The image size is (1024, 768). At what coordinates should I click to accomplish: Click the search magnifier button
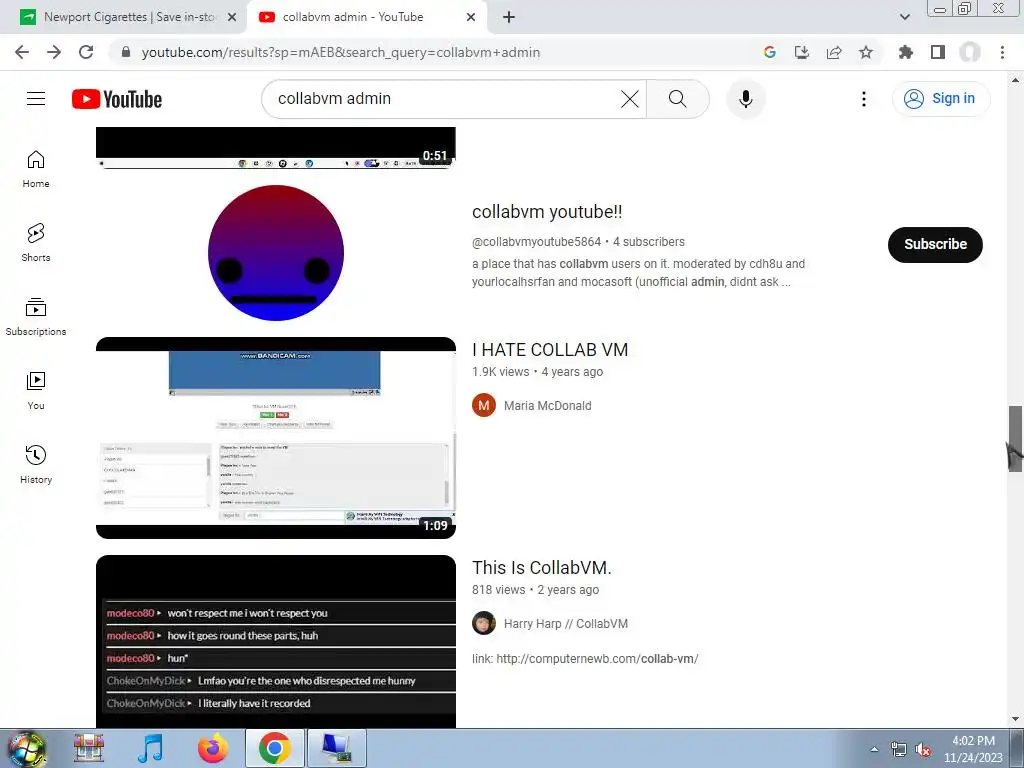pos(677,99)
